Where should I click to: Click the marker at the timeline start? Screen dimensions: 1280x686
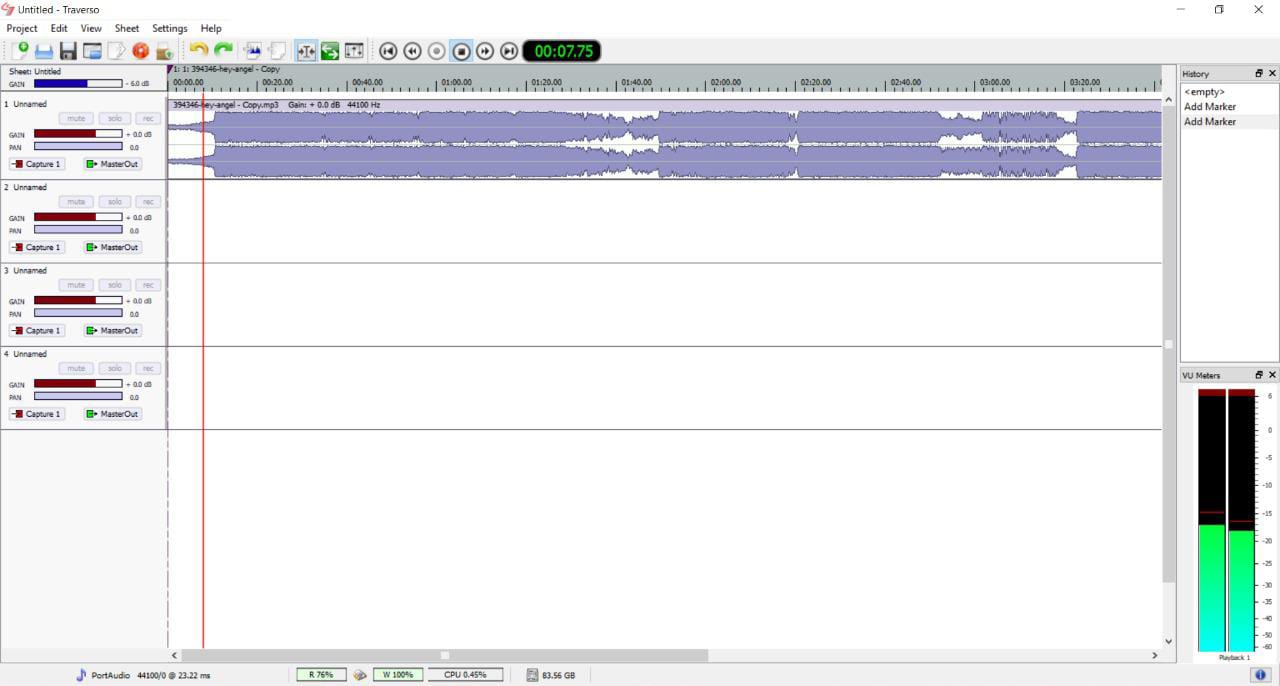(x=170, y=69)
